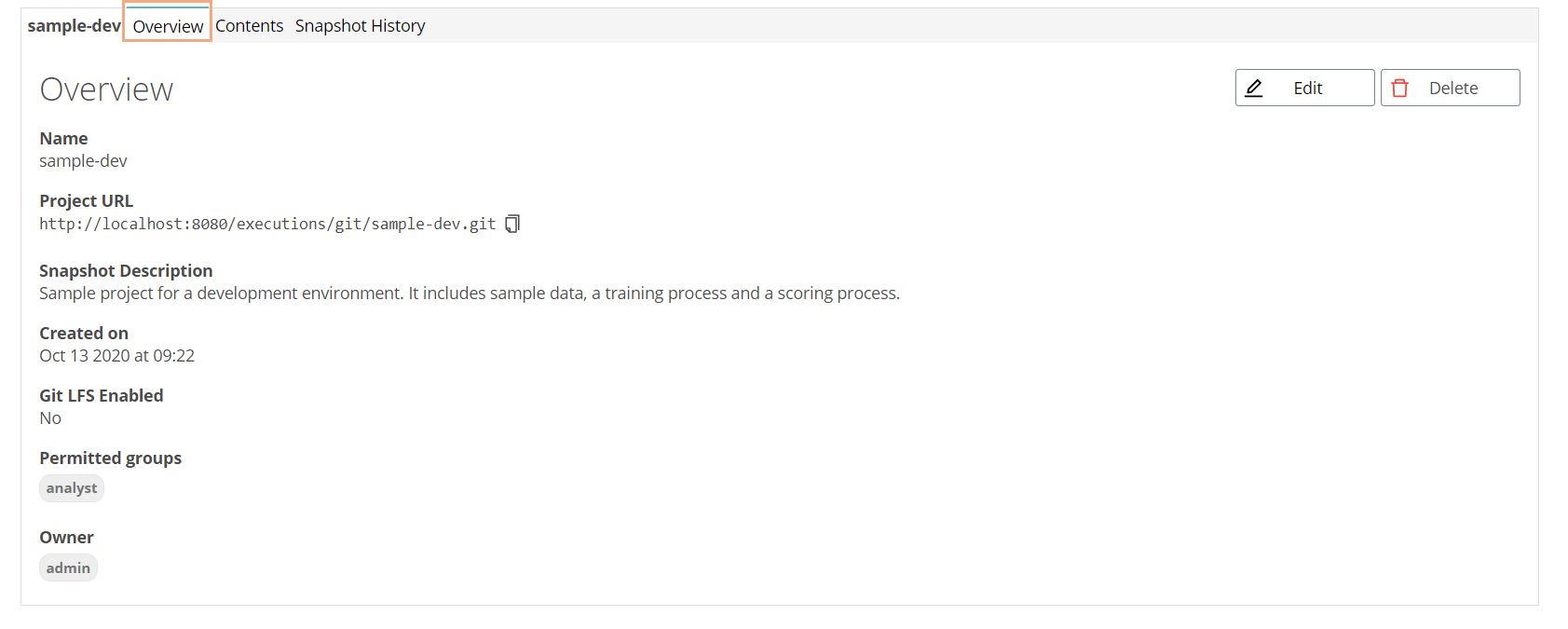Open the Snapshot History tab
The image size is (1568, 629).
tap(361, 26)
